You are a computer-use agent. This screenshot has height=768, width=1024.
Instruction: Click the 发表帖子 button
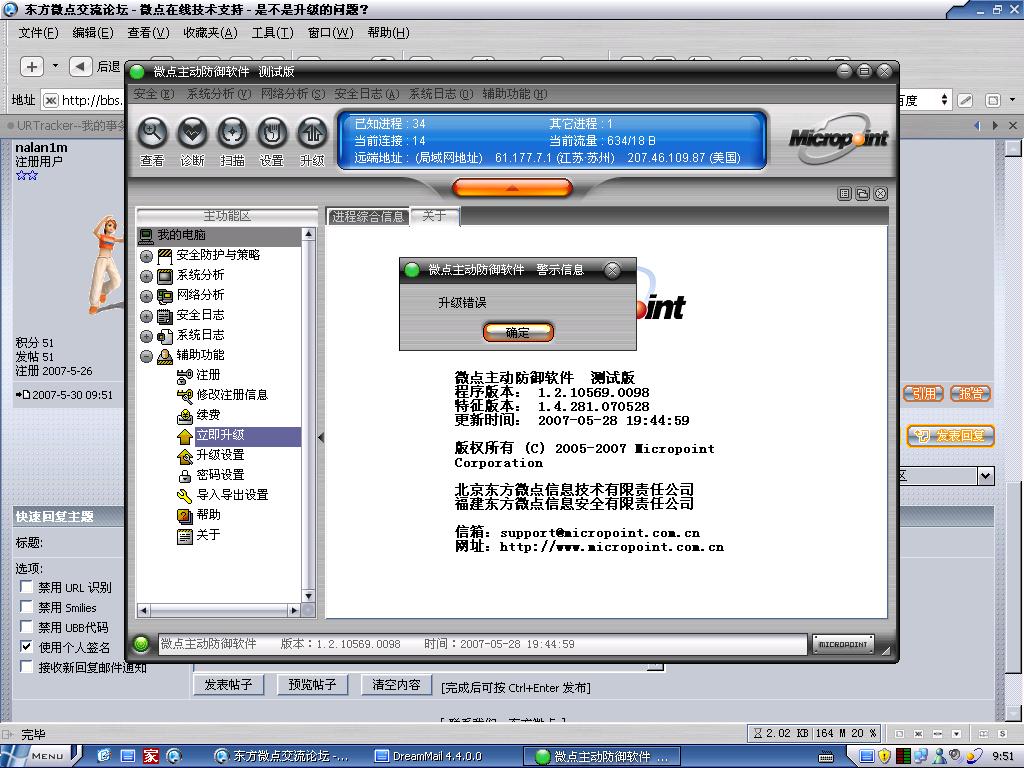click(x=228, y=684)
